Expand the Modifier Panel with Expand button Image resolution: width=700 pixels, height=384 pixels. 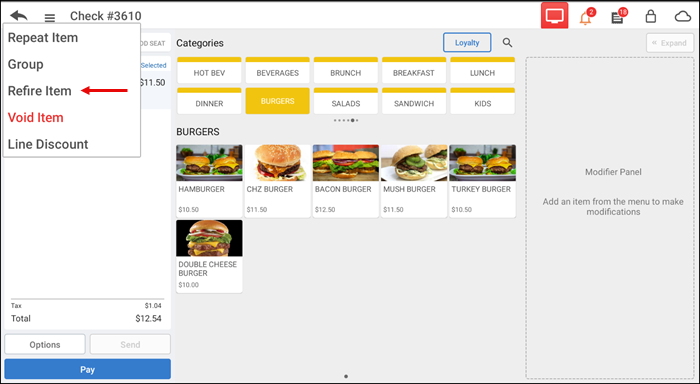point(670,43)
